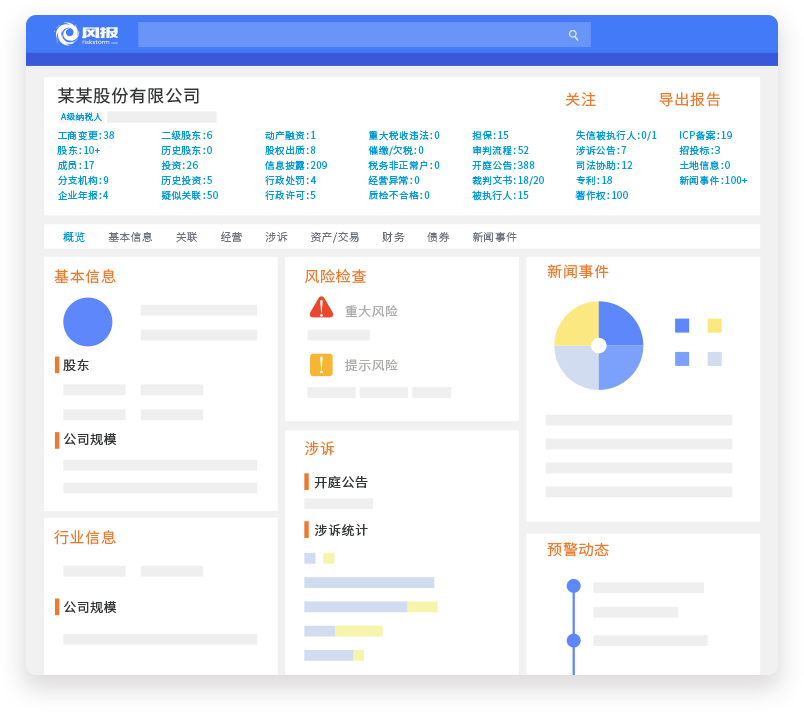The width and height of the screenshot is (804, 712).
Task: Open the 开庭公告:388 link
Action: click(x=503, y=165)
